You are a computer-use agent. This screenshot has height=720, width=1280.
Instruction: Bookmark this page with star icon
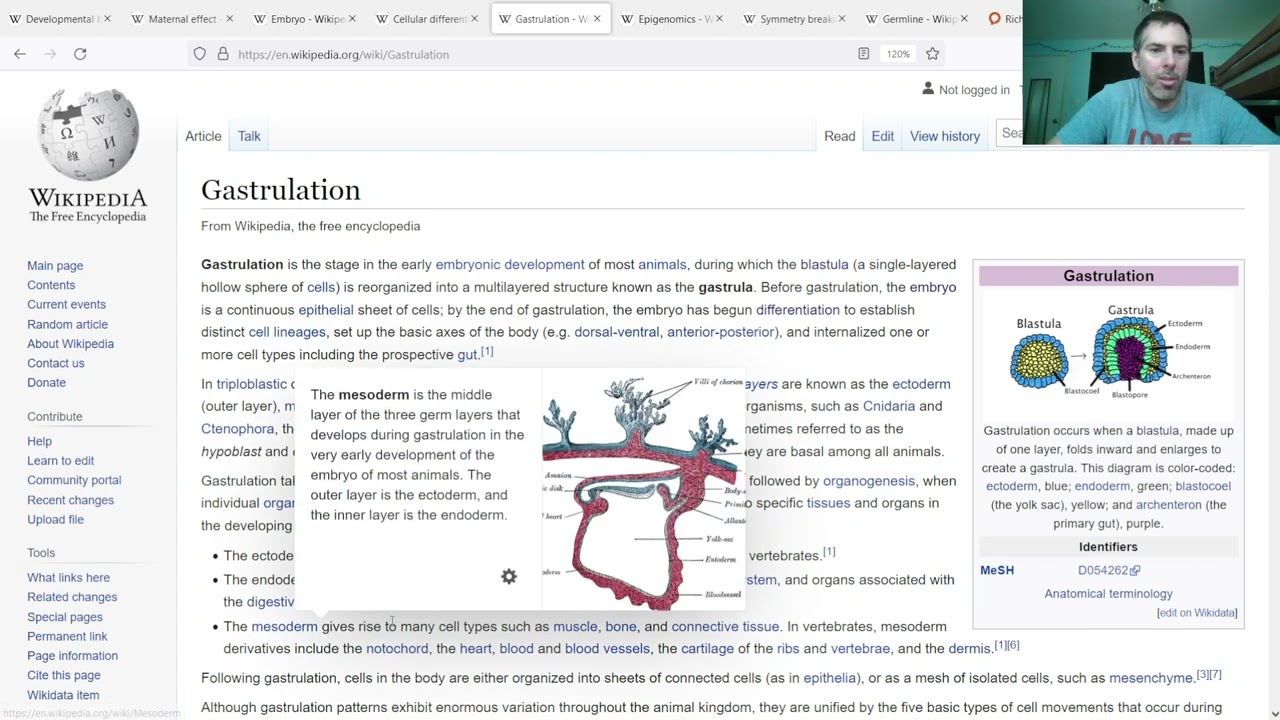tap(932, 54)
